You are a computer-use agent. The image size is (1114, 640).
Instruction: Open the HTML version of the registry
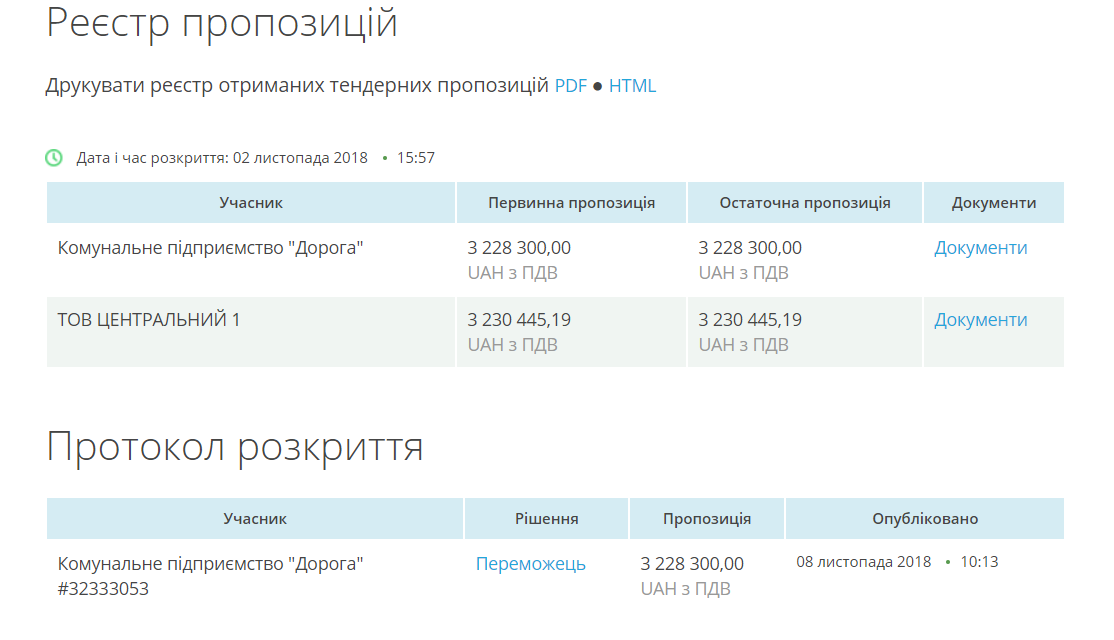tap(632, 86)
